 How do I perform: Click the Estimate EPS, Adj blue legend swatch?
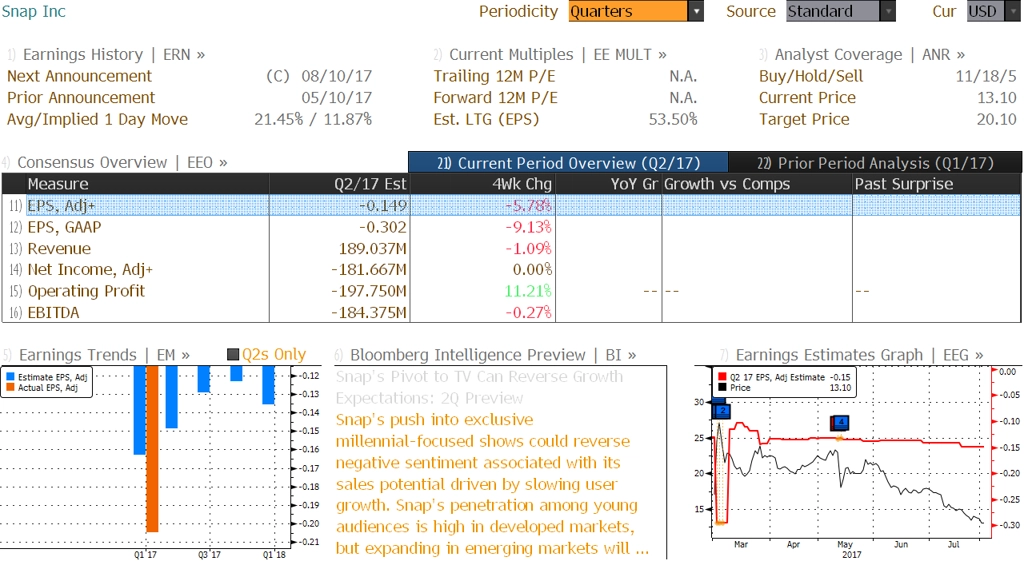point(10,377)
